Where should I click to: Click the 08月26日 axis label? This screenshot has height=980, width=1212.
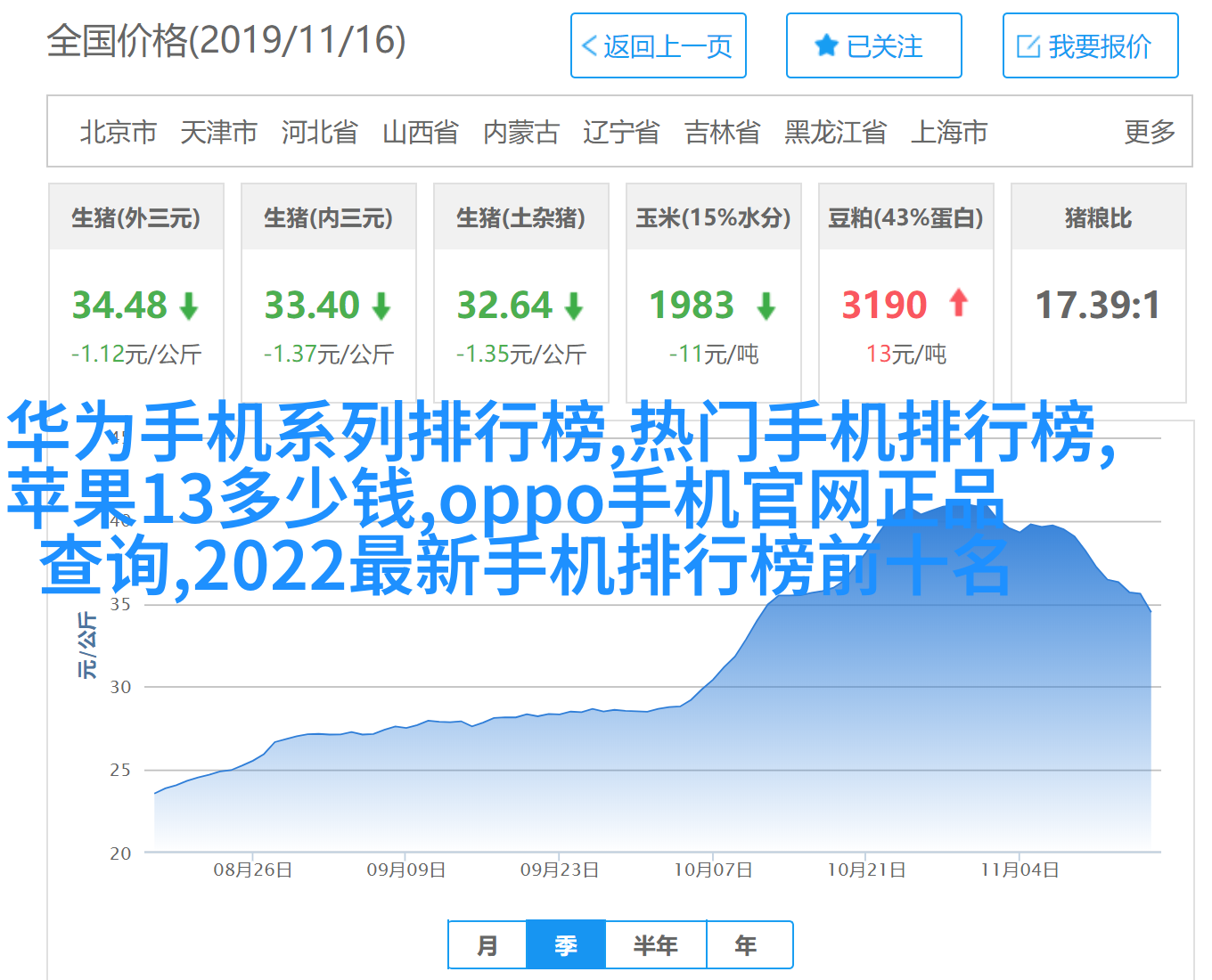pyautogui.click(x=253, y=870)
